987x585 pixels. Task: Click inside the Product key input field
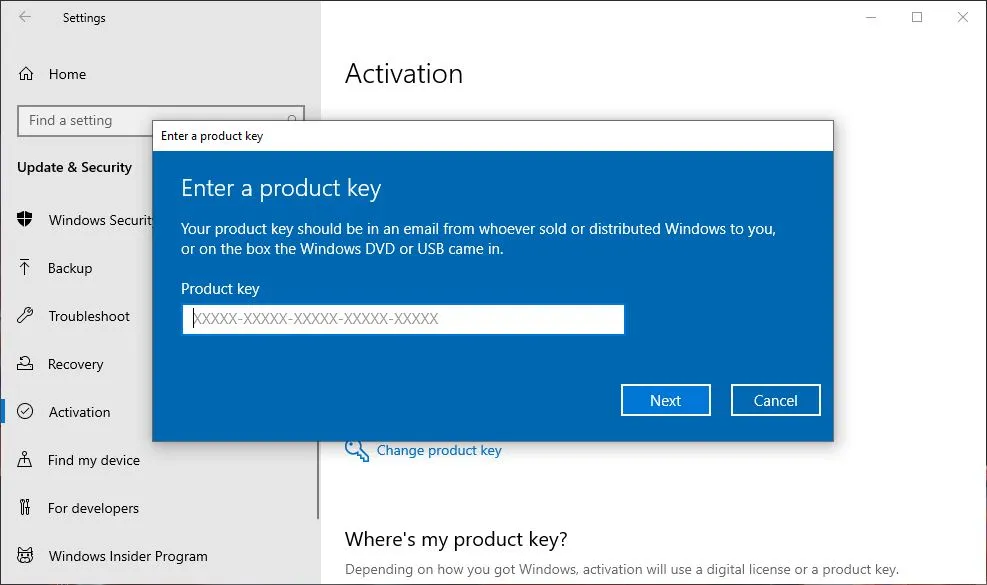click(x=402, y=319)
